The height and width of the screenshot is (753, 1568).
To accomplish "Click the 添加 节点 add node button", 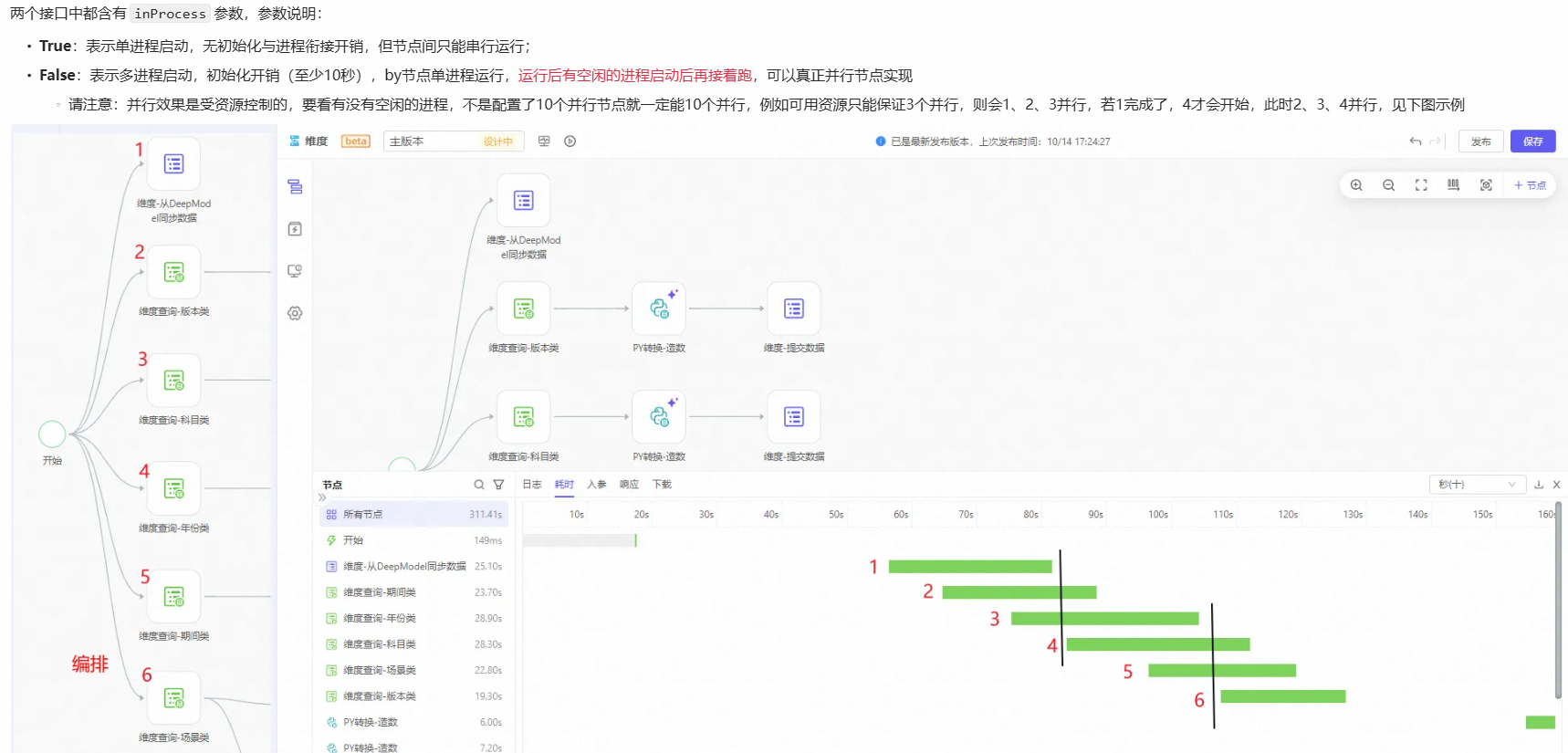I will click(1530, 185).
